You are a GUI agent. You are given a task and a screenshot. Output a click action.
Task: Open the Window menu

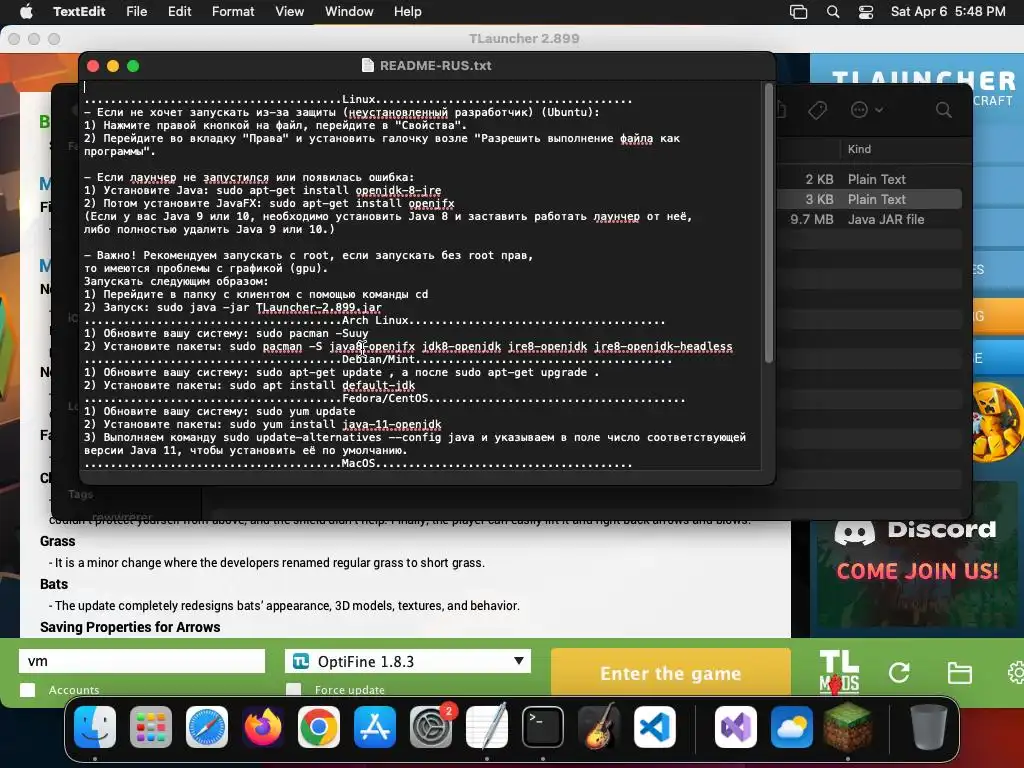pos(349,11)
